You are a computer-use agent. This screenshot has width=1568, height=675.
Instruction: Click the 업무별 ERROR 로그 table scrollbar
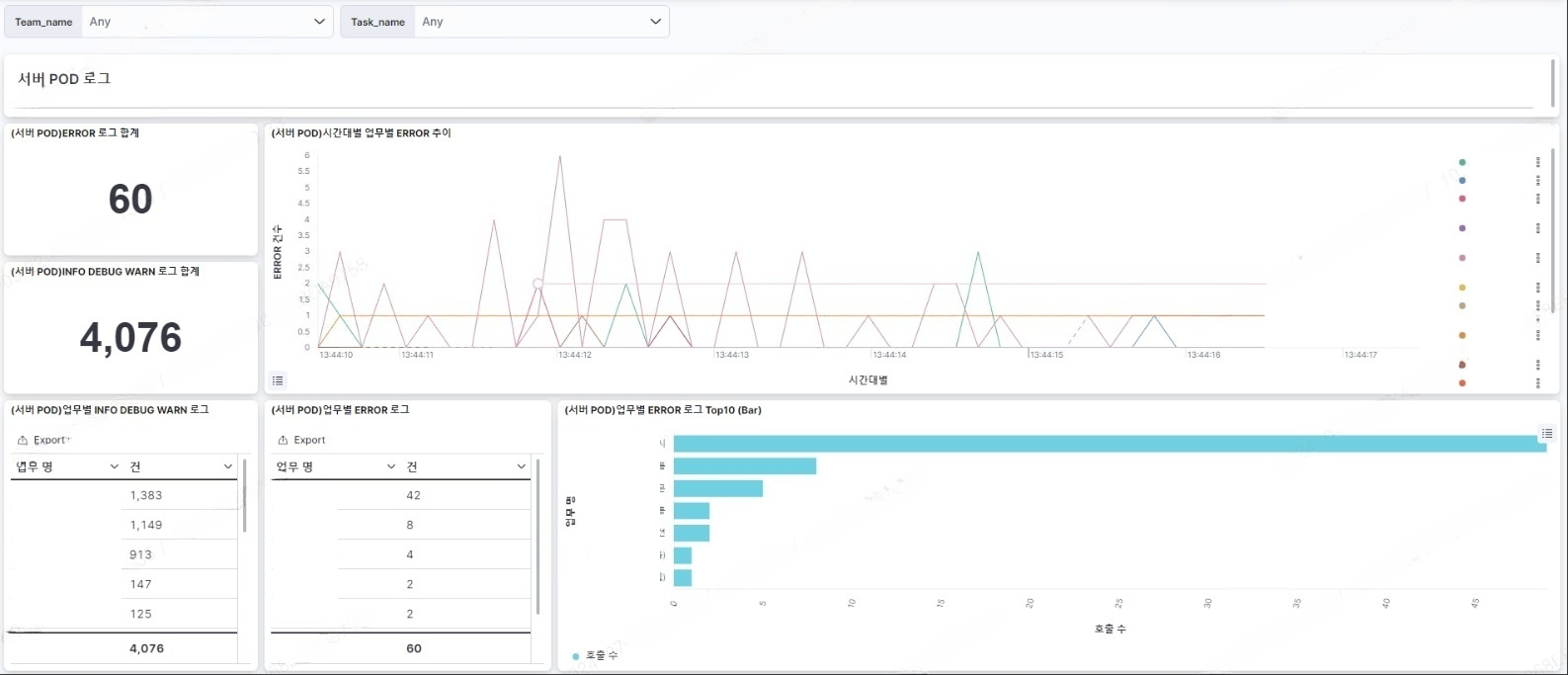click(x=537, y=536)
